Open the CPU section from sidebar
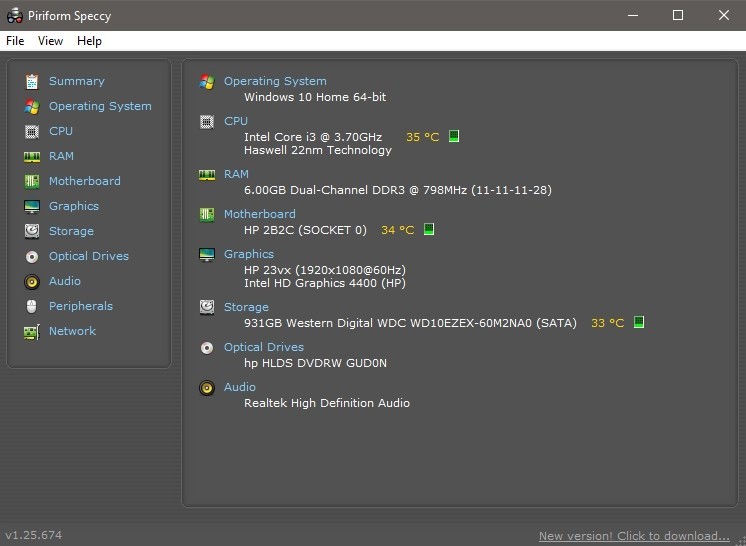 pyautogui.click(x=61, y=131)
